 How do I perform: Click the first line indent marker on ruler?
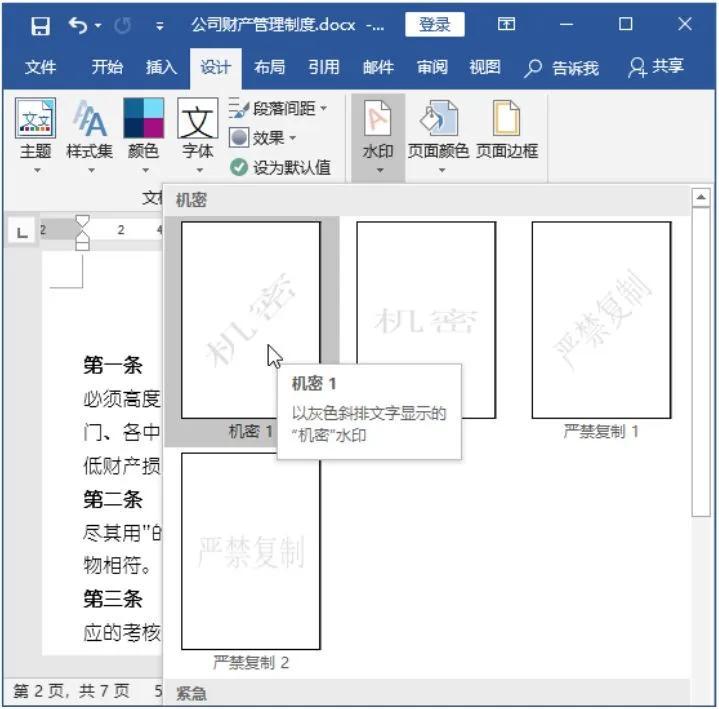[x=82, y=221]
